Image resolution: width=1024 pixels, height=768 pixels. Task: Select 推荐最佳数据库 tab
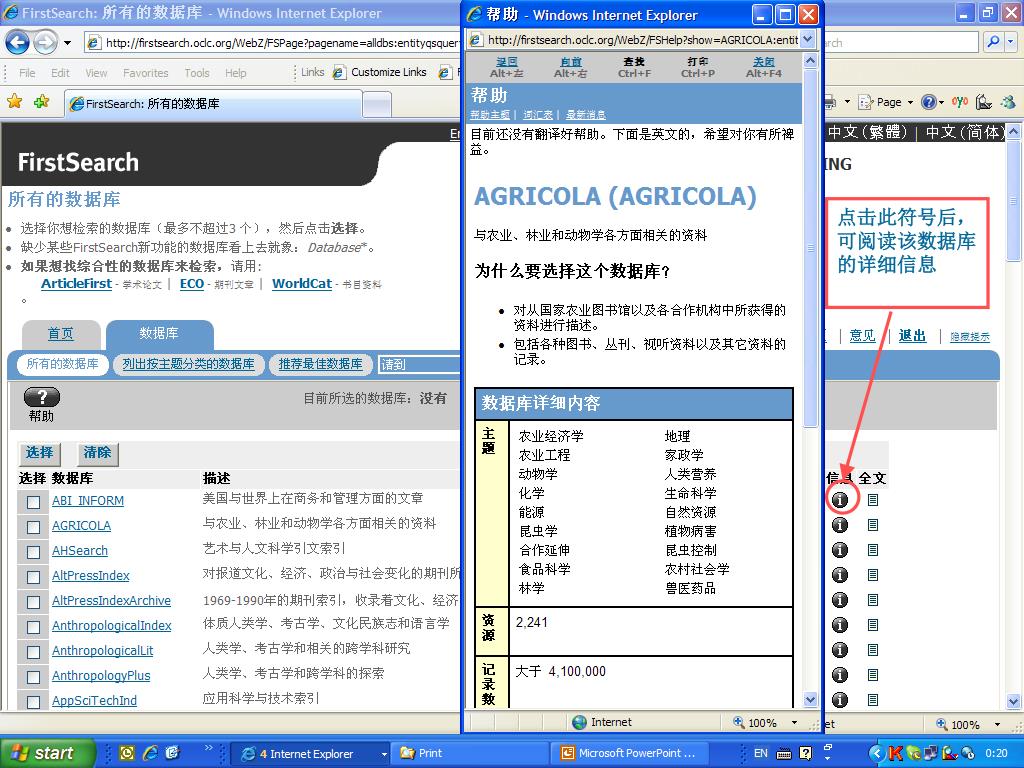click(321, 364)
